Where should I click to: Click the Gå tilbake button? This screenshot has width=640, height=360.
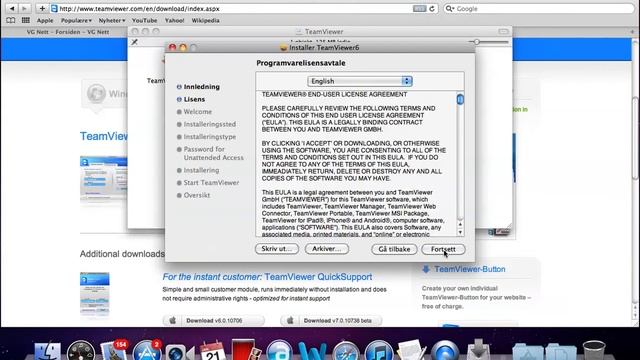click(x=394, y=249)
